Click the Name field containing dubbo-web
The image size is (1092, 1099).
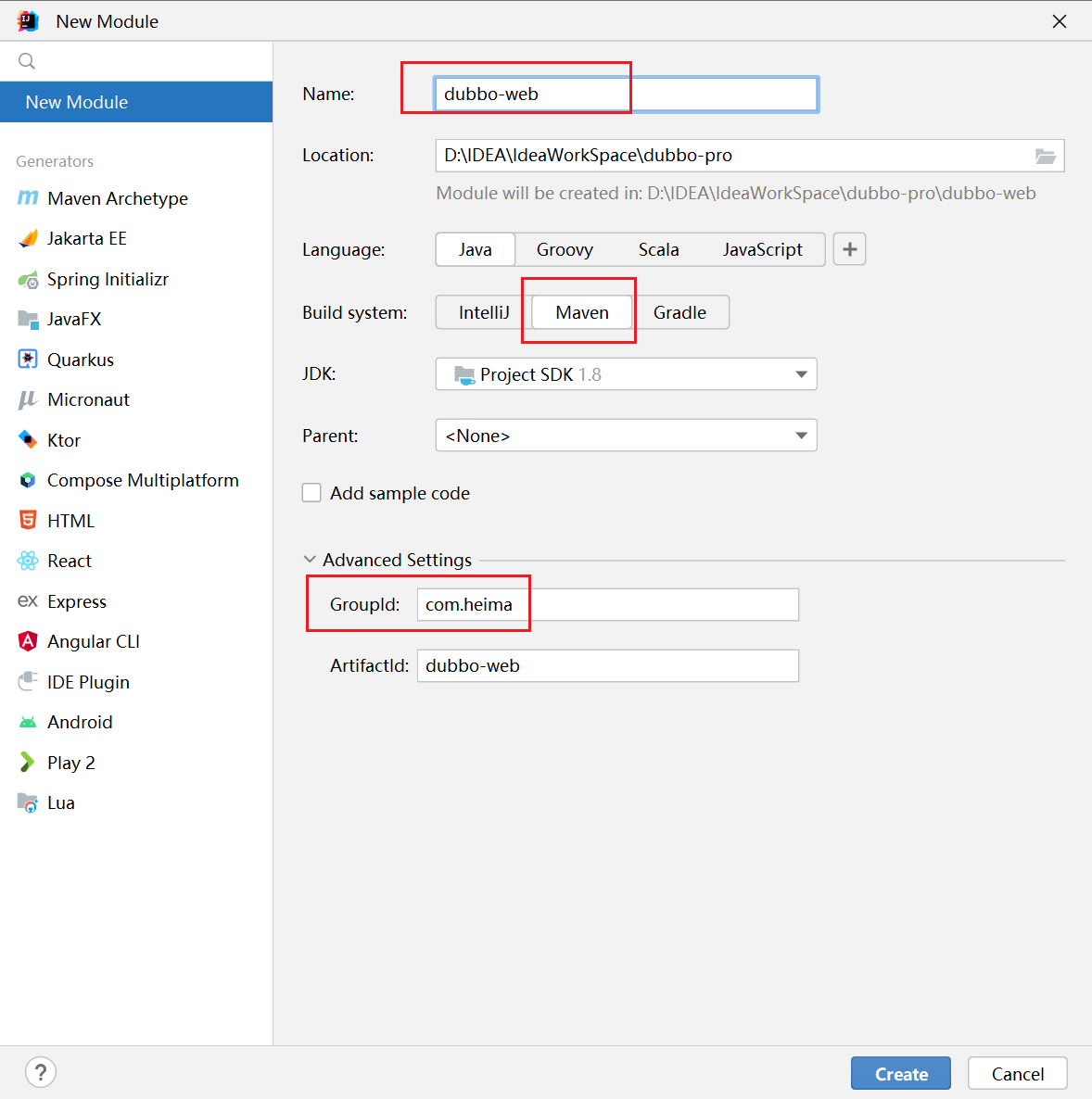tap(627, 94)
